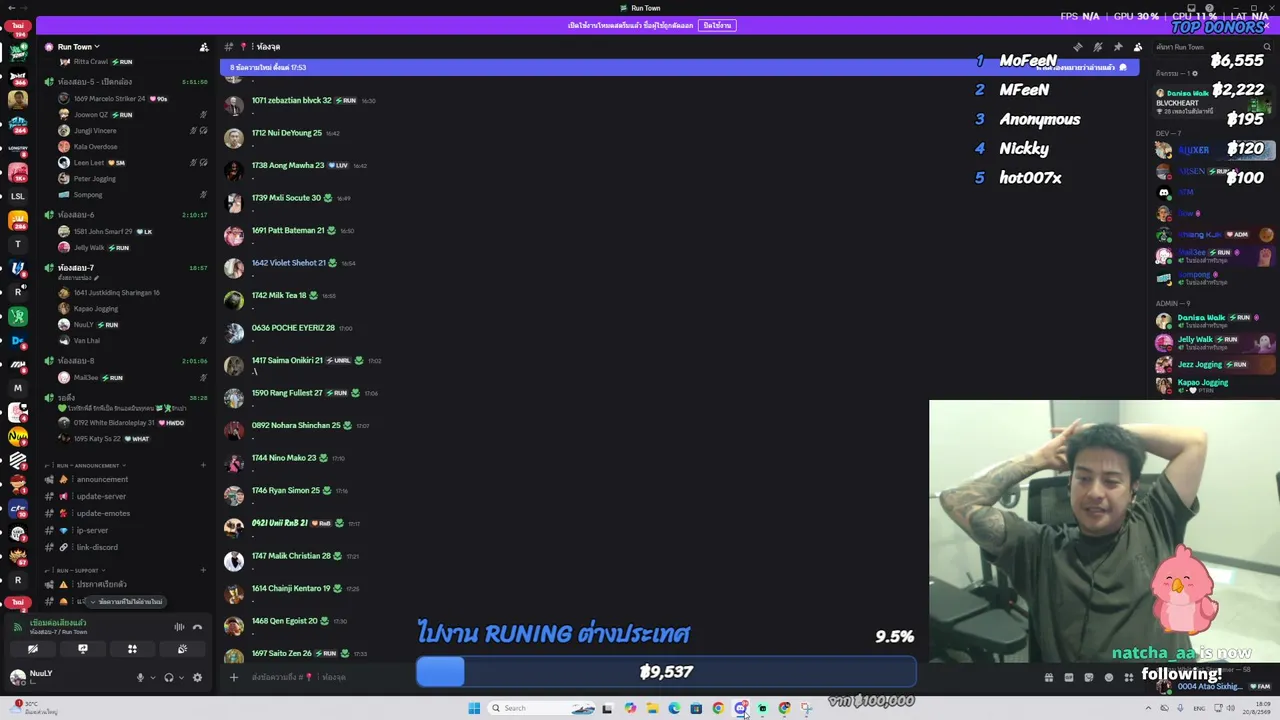Click the Windows taskbar Search box
Viewport: 1280px width, 720px height.
pyautogui.click(x=540, y=708)
